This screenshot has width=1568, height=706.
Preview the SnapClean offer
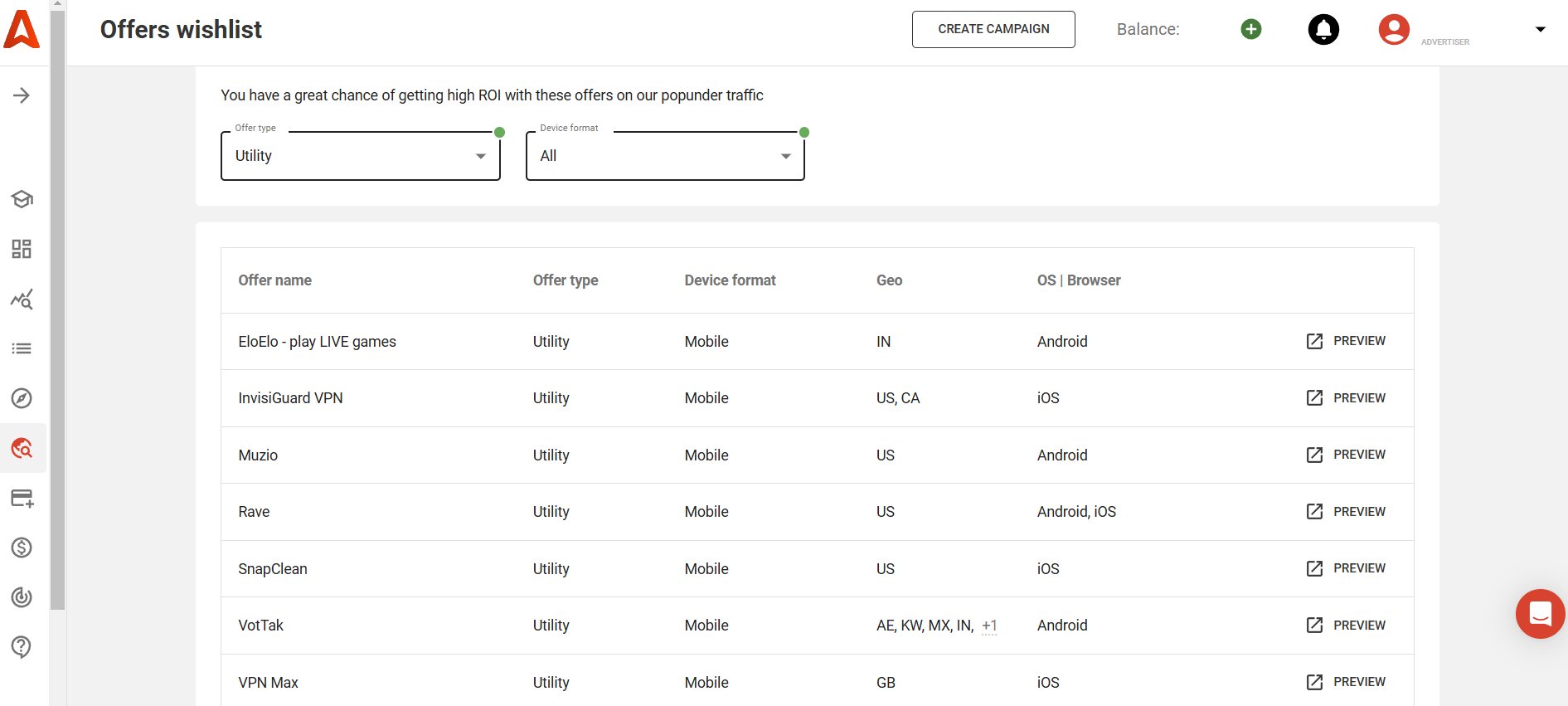coord(1346,568)
